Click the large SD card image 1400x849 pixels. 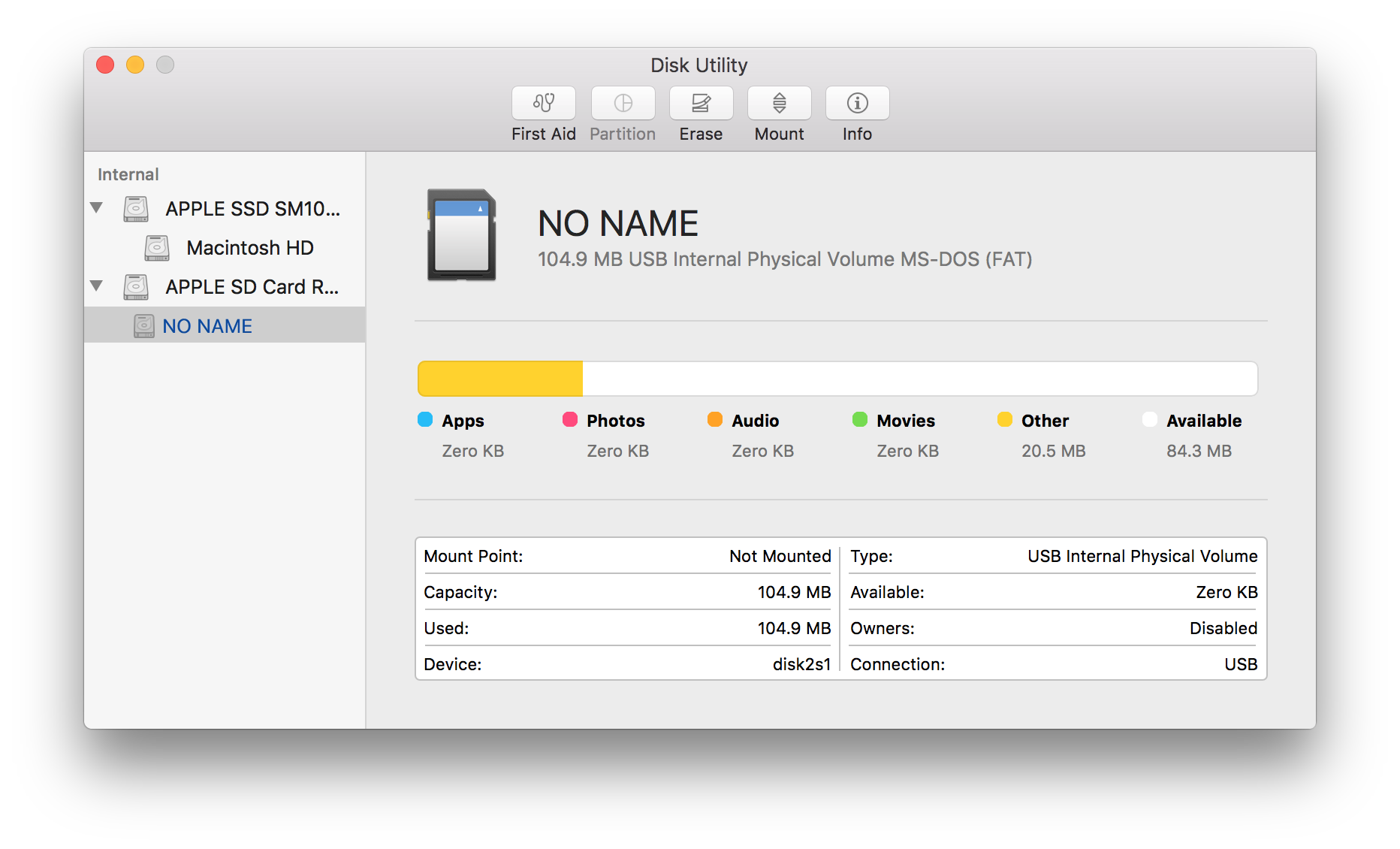(461, 234)
